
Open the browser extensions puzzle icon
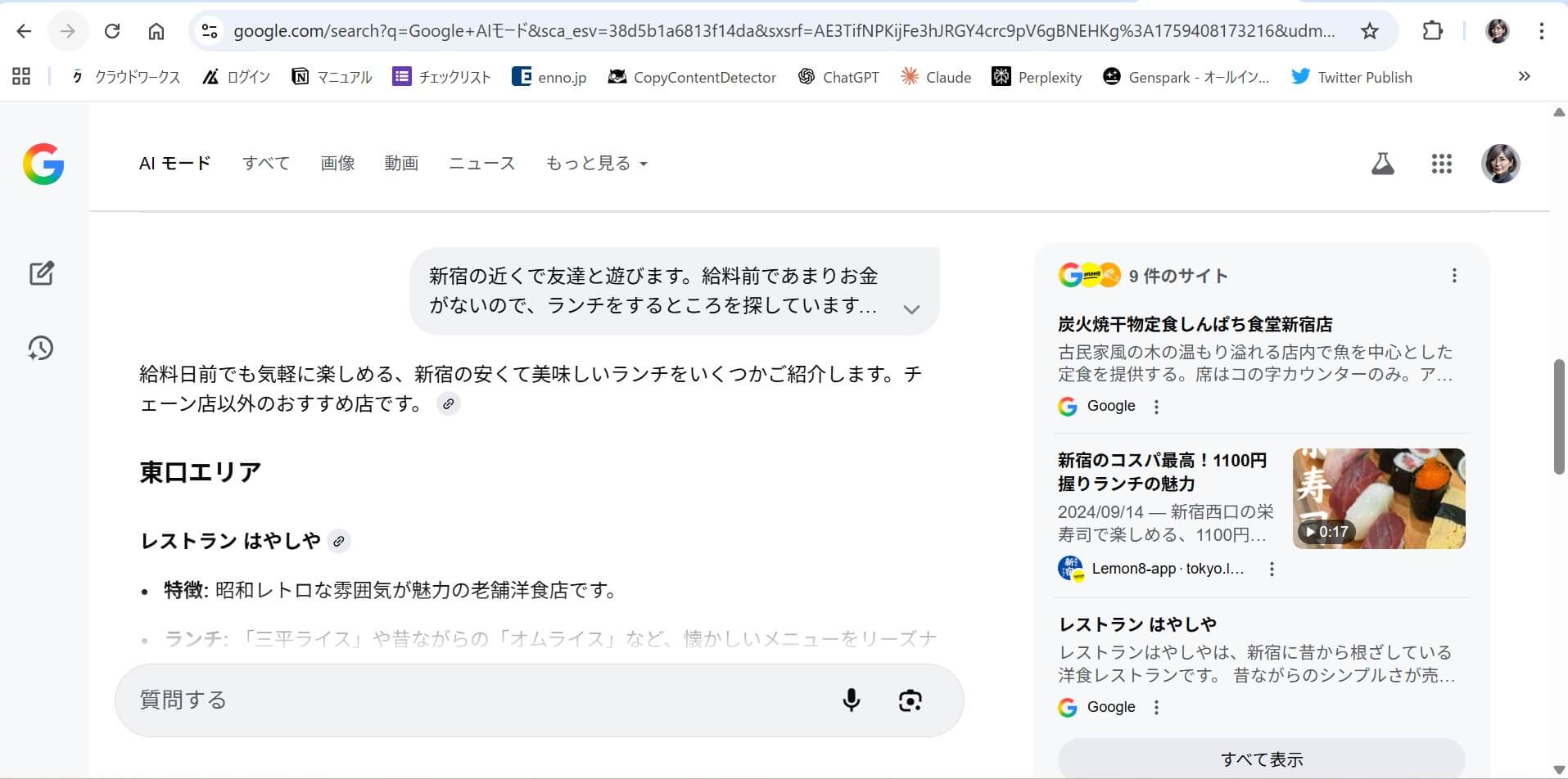pyautogui.click(x=1432, y=31)
